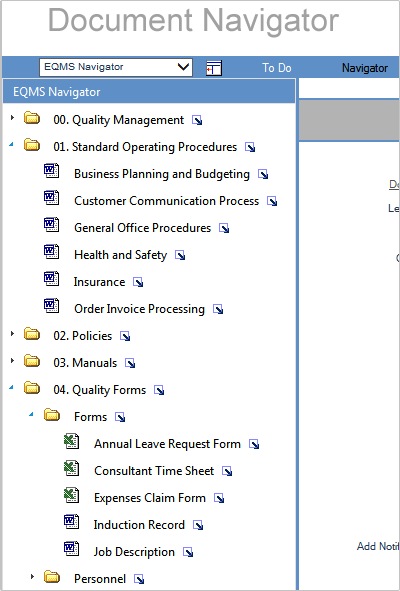Expand the Personnel folder
The image size is (400, 591).
click(32, 576)
